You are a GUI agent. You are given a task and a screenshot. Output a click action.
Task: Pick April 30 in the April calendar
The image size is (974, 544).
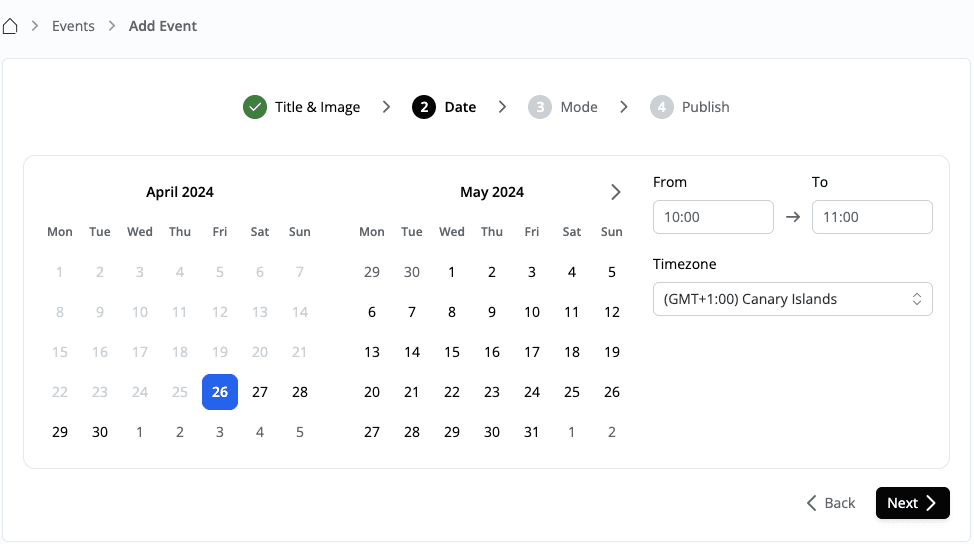(100, 432)
